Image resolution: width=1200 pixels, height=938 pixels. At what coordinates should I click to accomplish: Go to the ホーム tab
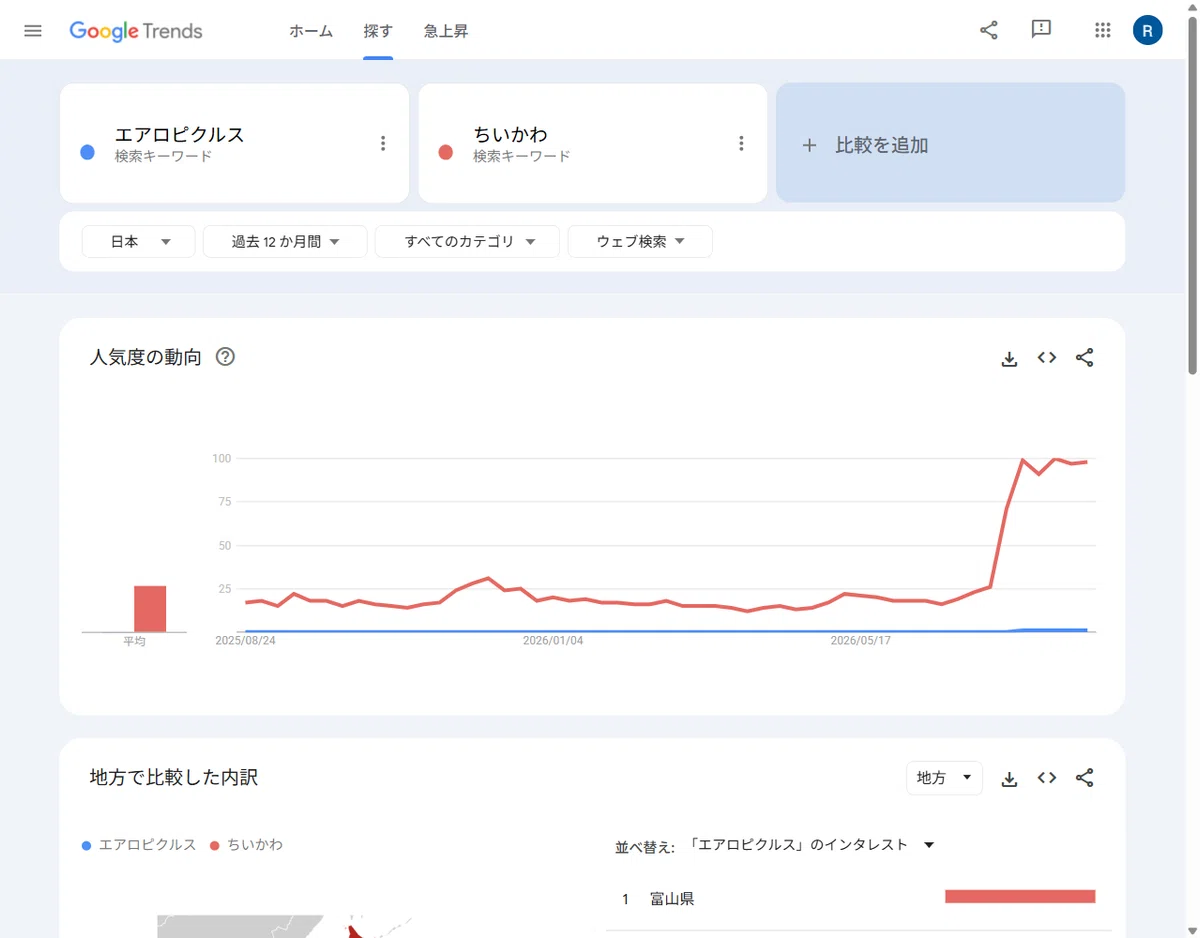(311, 31)
